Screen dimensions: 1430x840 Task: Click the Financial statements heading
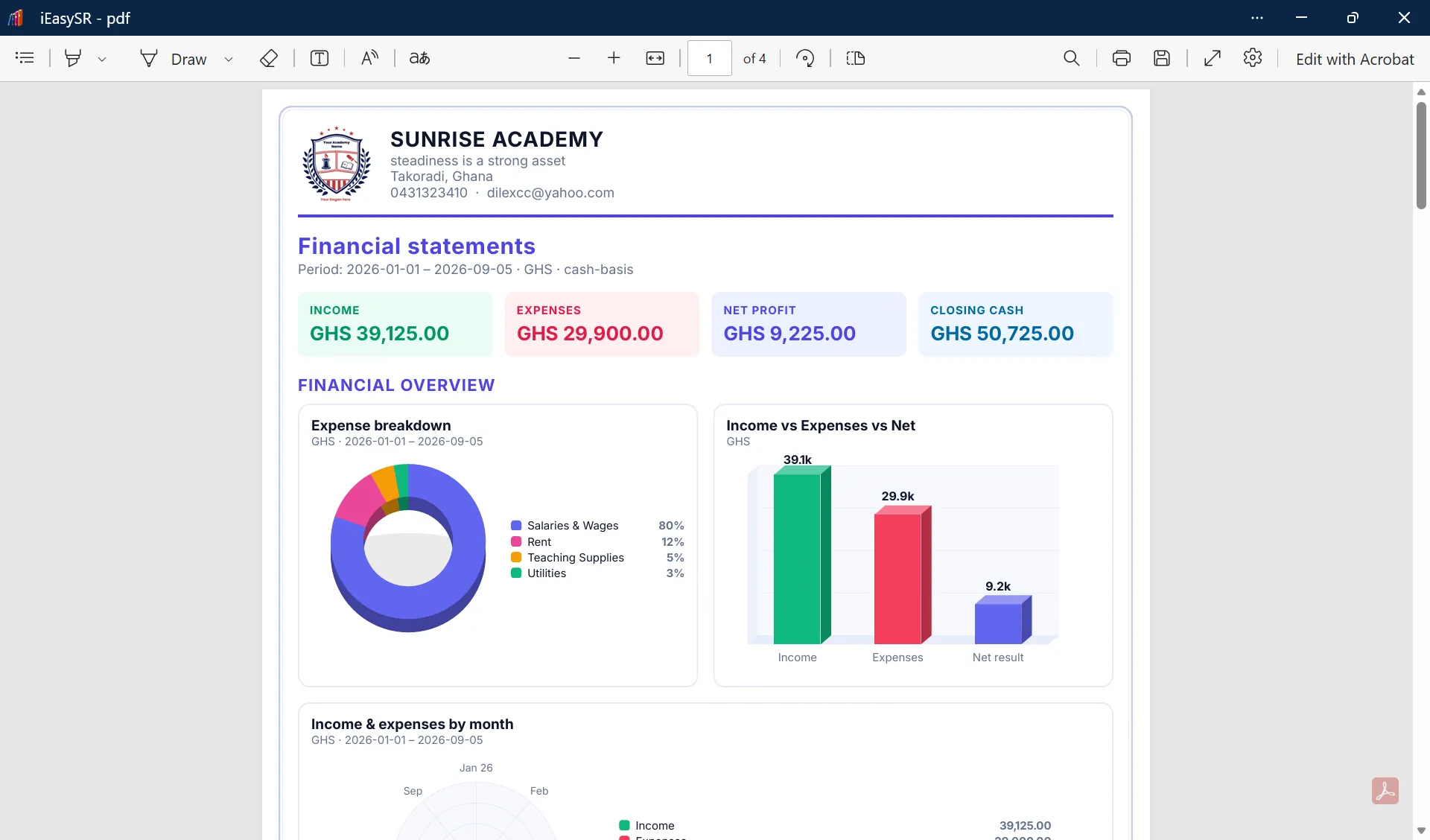click(x=416, y=246)
